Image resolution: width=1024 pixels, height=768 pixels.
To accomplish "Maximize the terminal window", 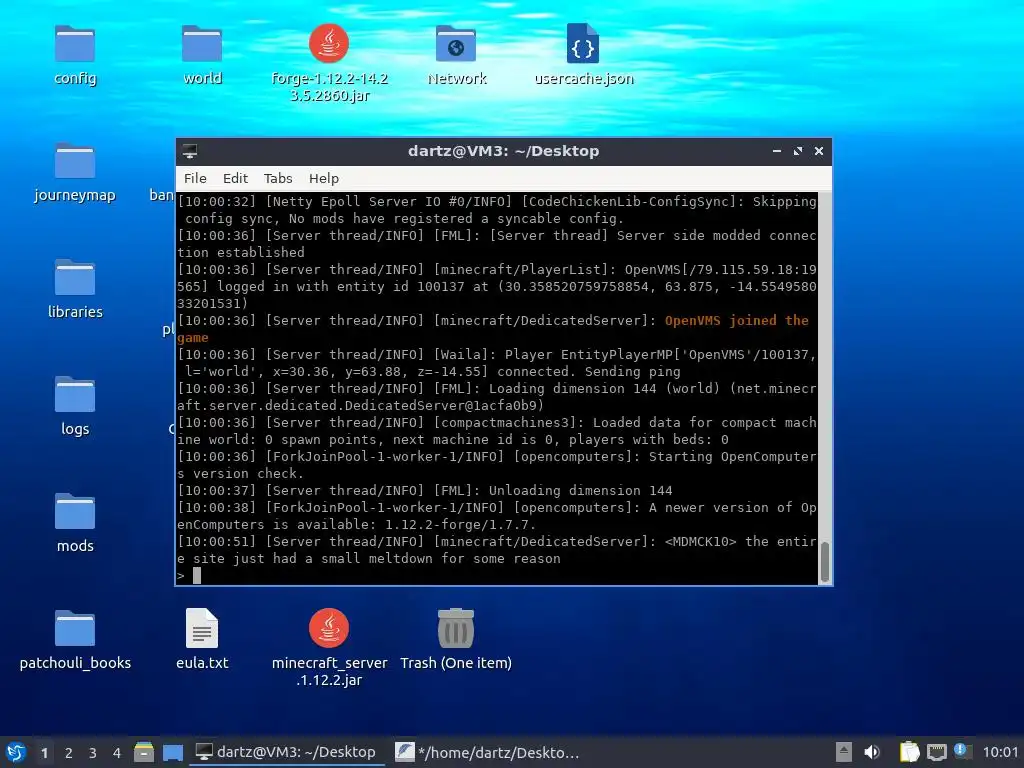I will click(x=797, y=151).
